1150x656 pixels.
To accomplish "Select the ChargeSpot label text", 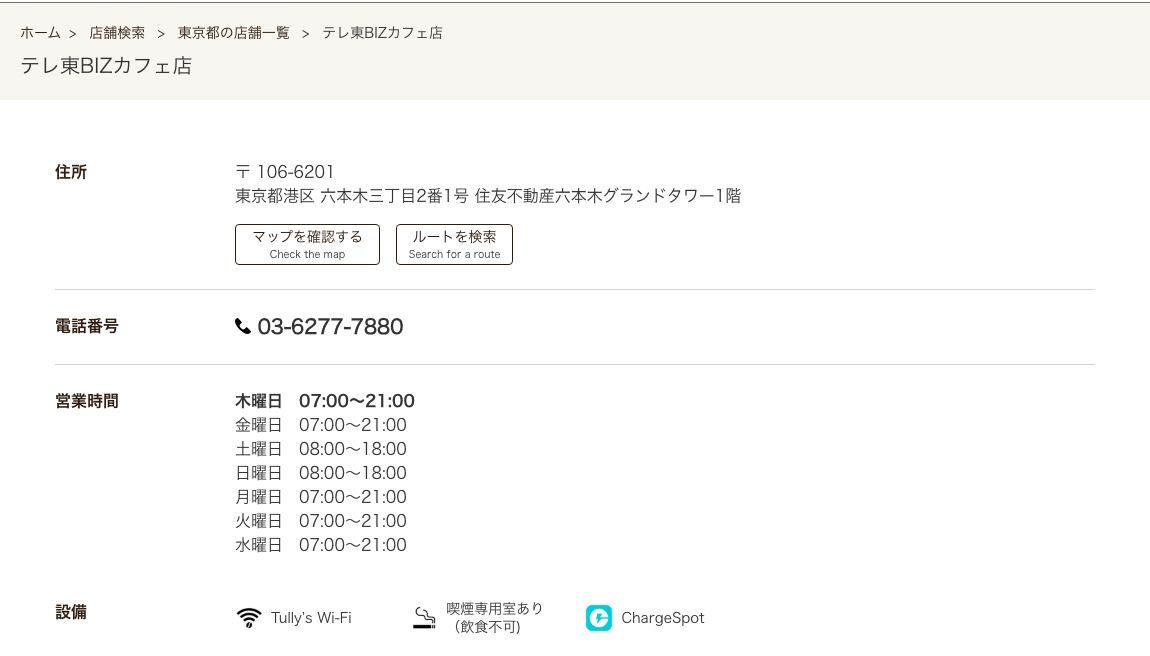I will [662, 618].
